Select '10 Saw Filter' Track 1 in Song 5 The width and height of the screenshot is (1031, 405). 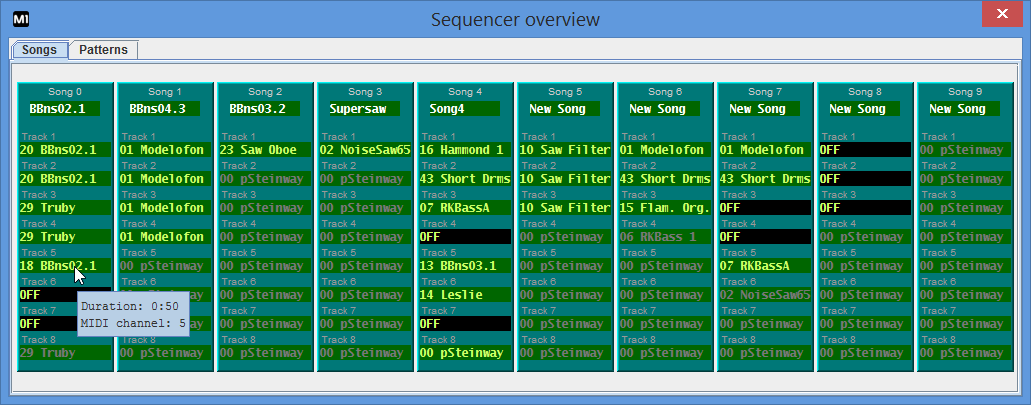click(x=565, y=150)
